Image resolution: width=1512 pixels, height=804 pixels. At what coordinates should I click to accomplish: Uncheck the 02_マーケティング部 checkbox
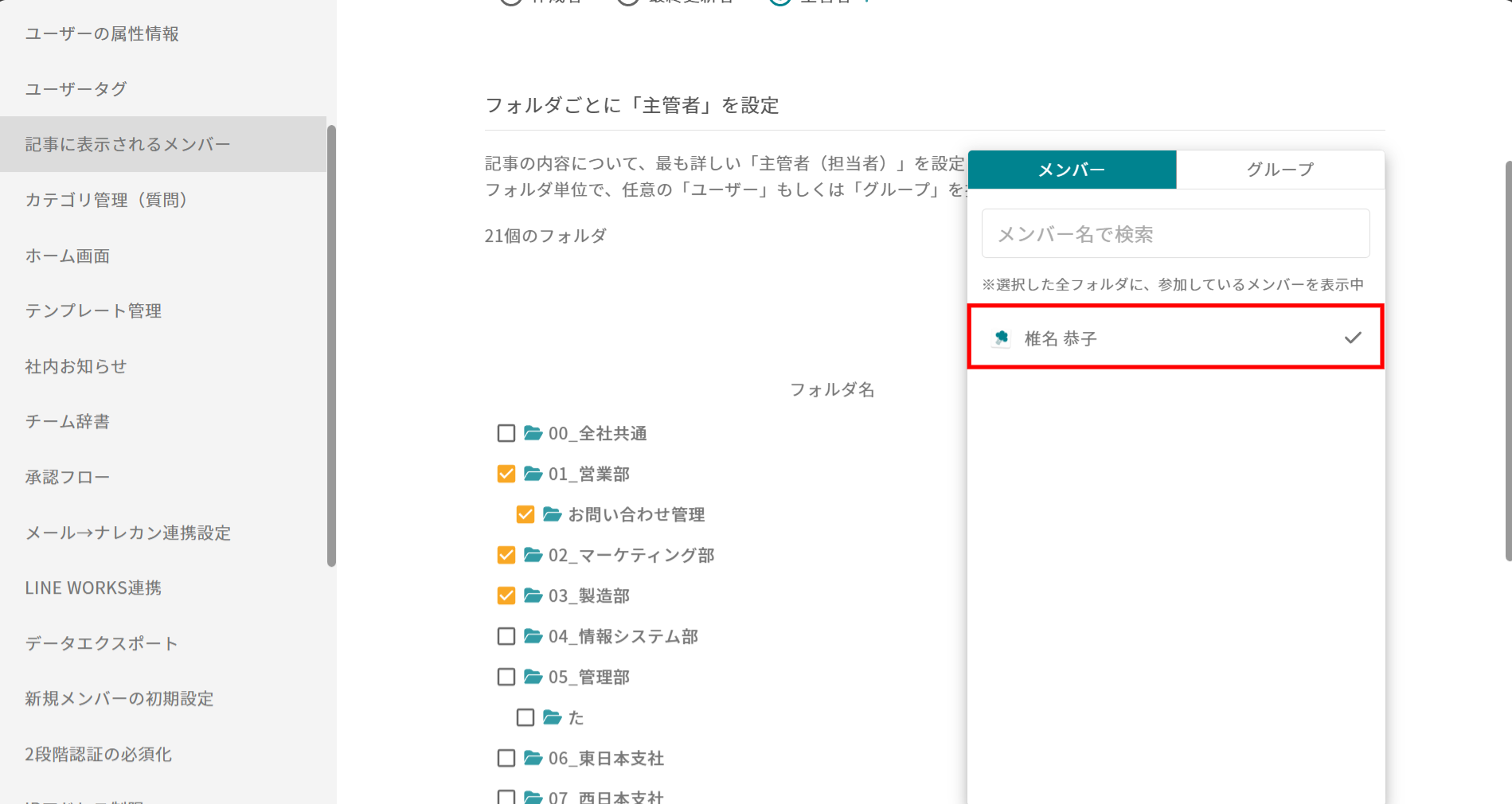click(x=506, y=555)
